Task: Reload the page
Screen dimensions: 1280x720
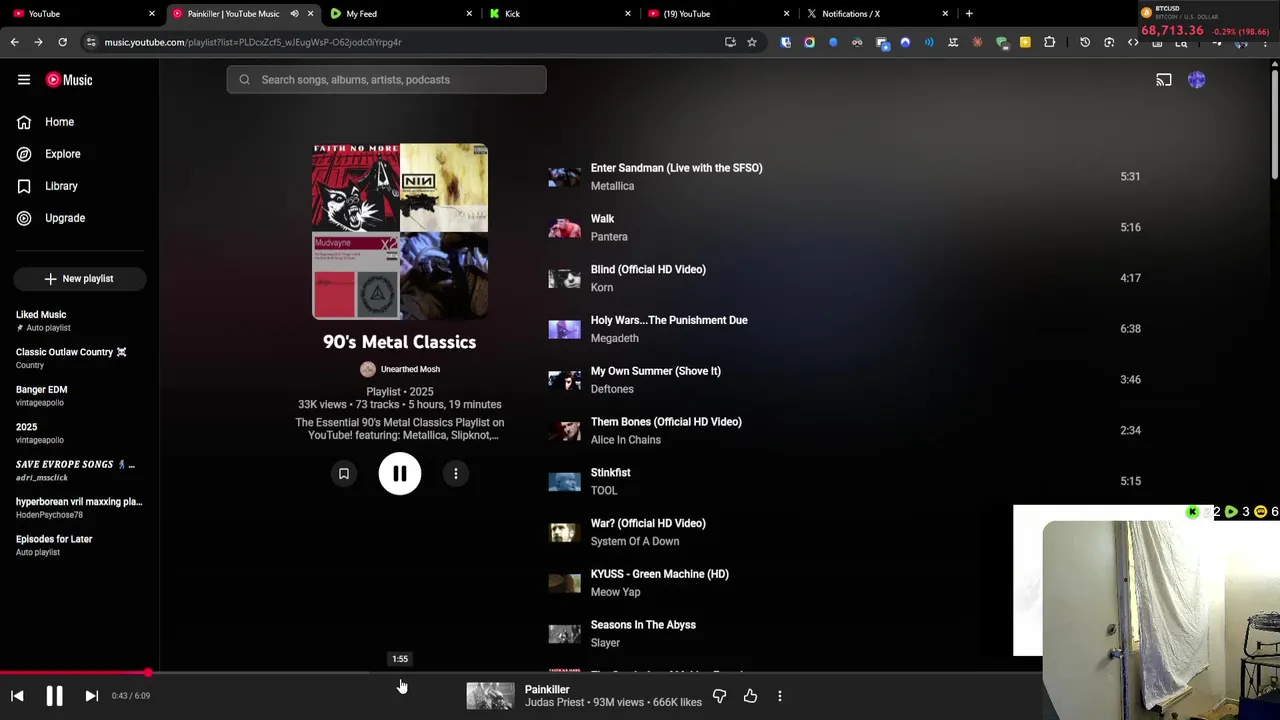Action: click(x=62, y=42)
